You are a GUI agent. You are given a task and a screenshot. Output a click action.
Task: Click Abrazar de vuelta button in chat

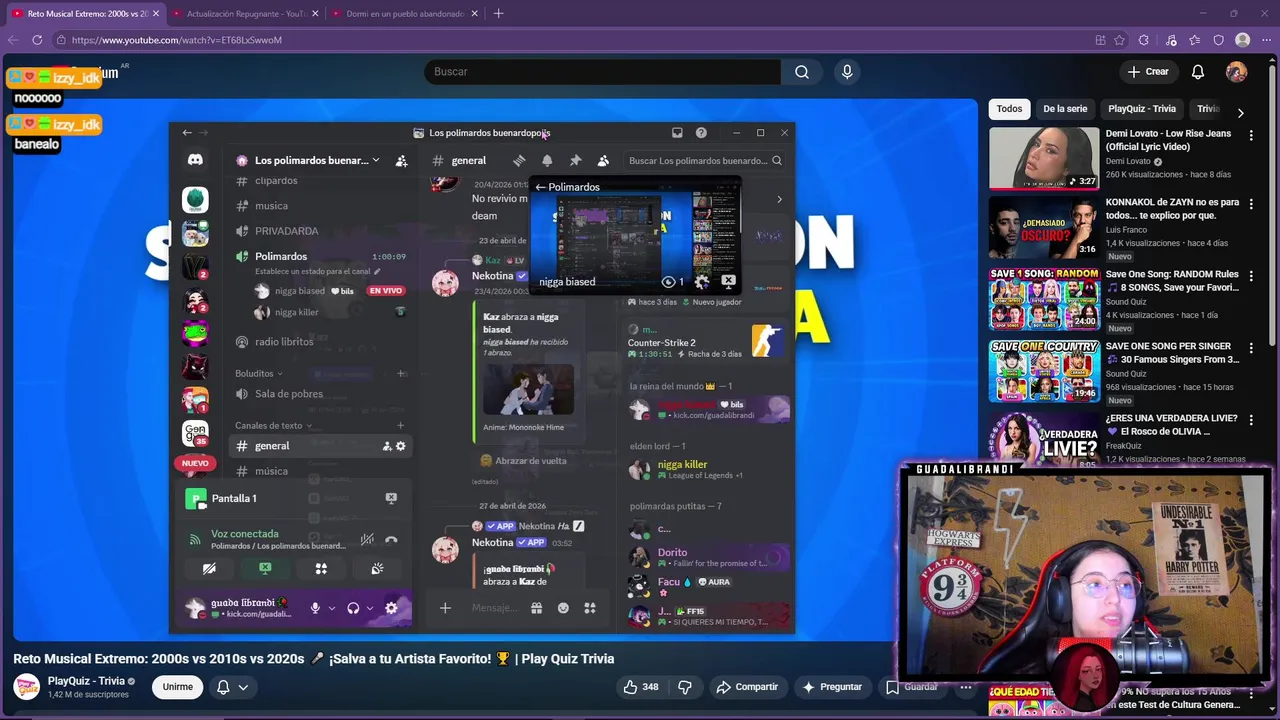point(523,461)
